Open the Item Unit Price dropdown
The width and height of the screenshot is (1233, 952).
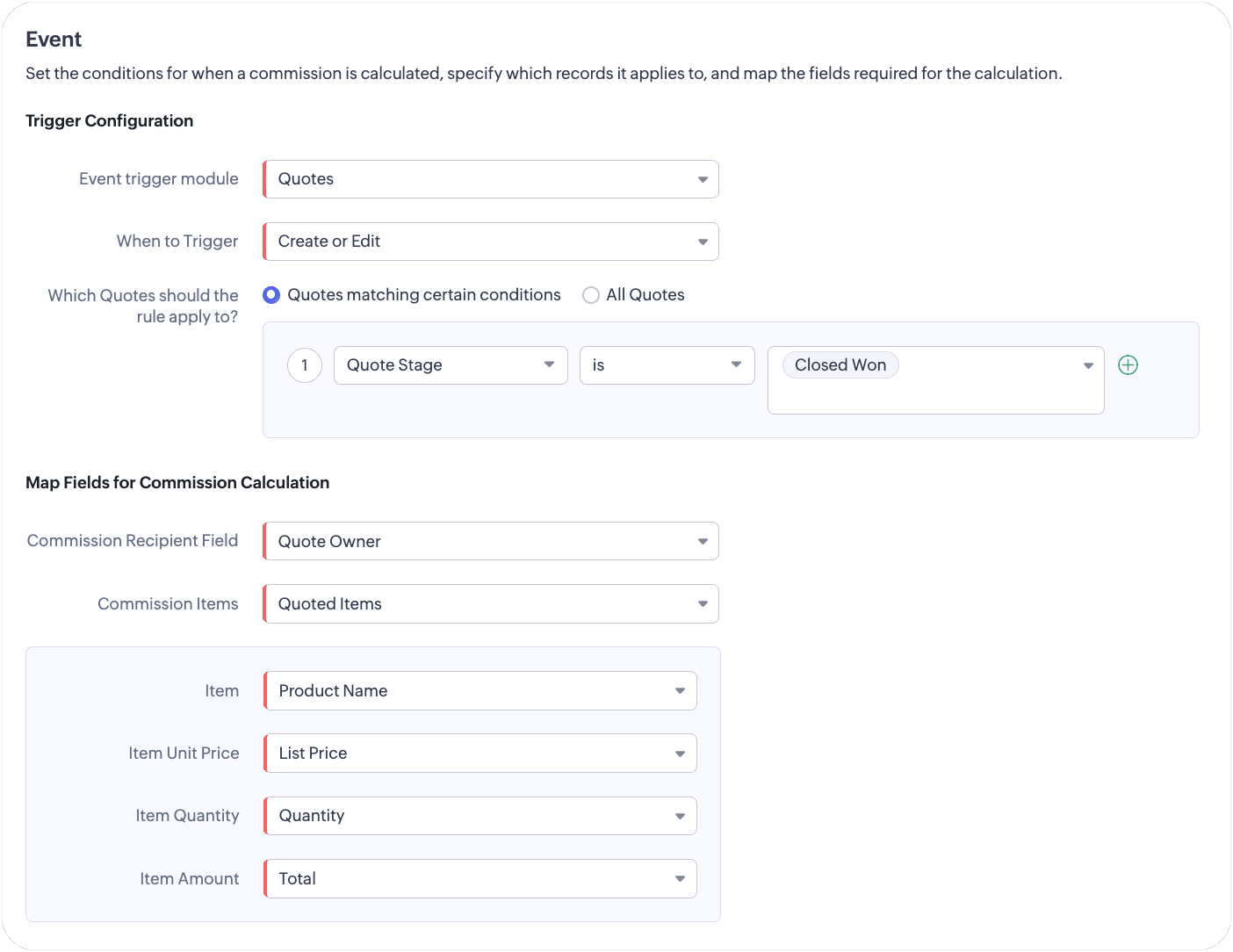[480, 754]
